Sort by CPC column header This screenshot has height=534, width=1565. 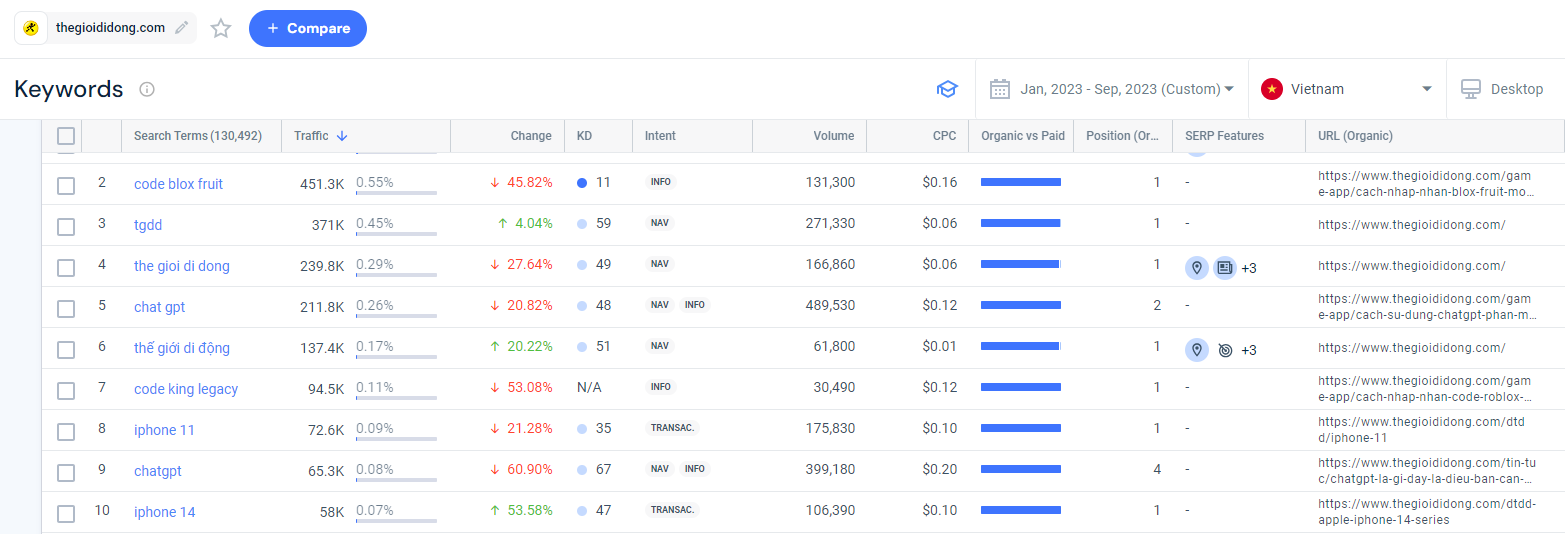coord(945,136)
